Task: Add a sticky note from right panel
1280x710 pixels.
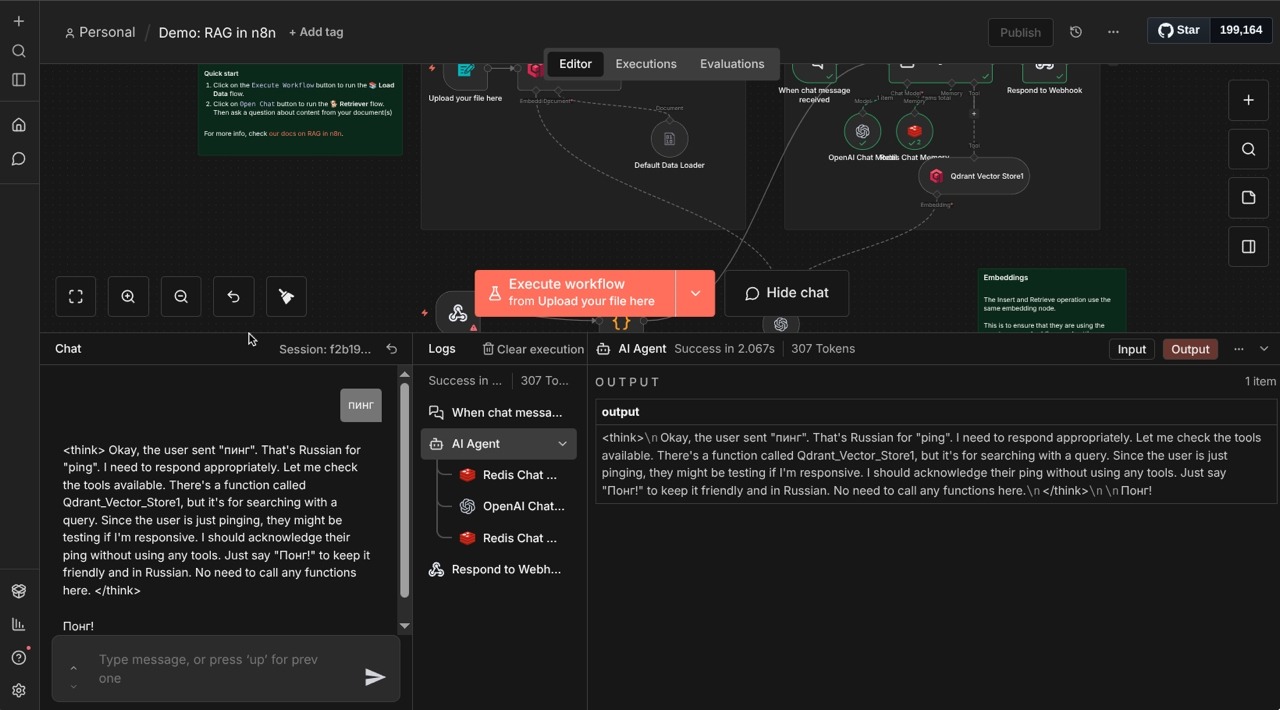Action: point(1248,198)
